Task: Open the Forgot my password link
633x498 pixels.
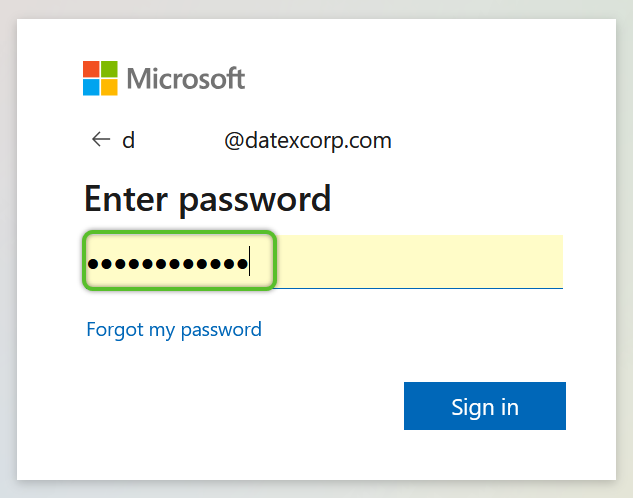Action: click(174, 330)
